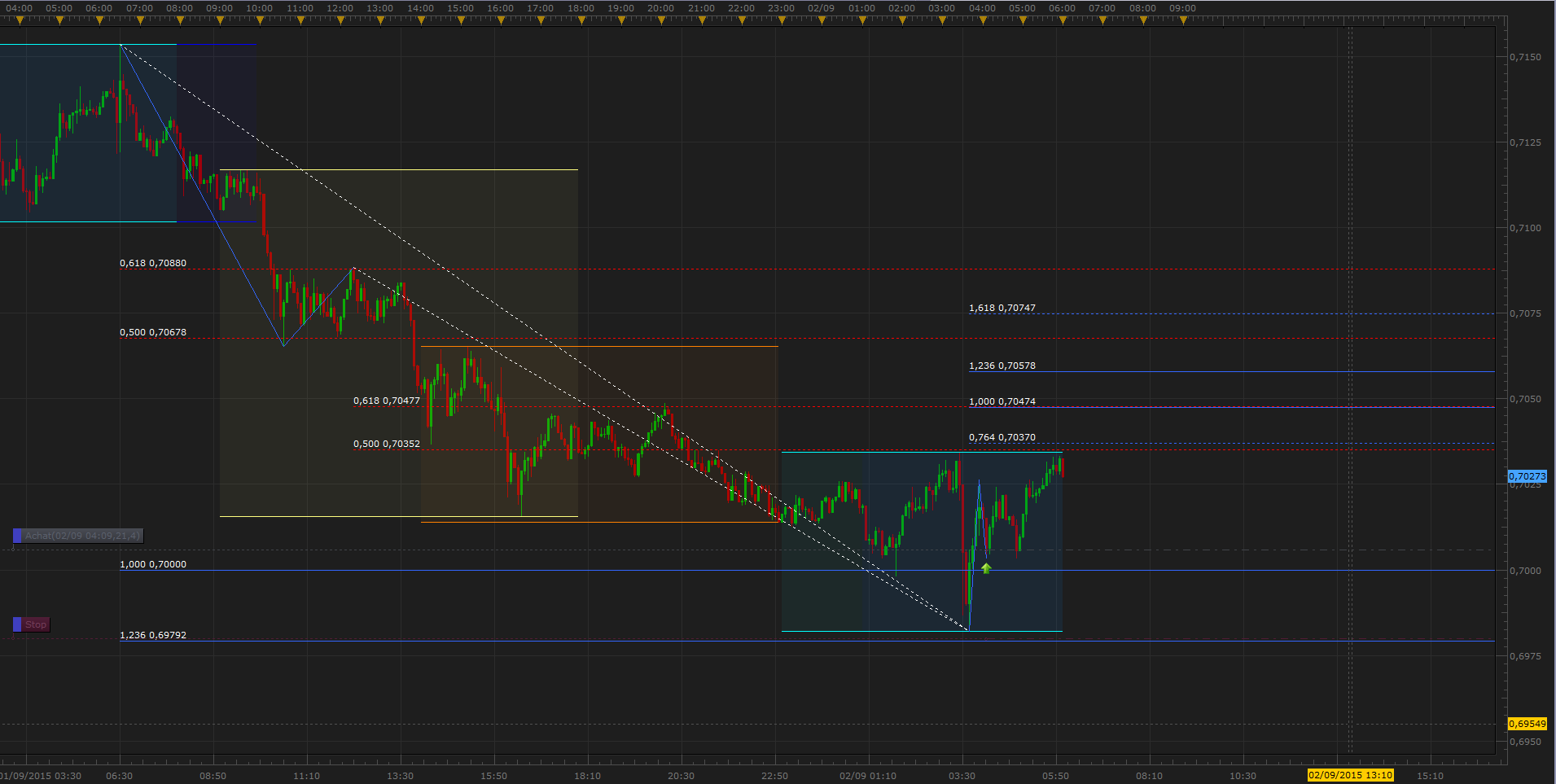Click 20:00 on top time scale

(661, 8)
